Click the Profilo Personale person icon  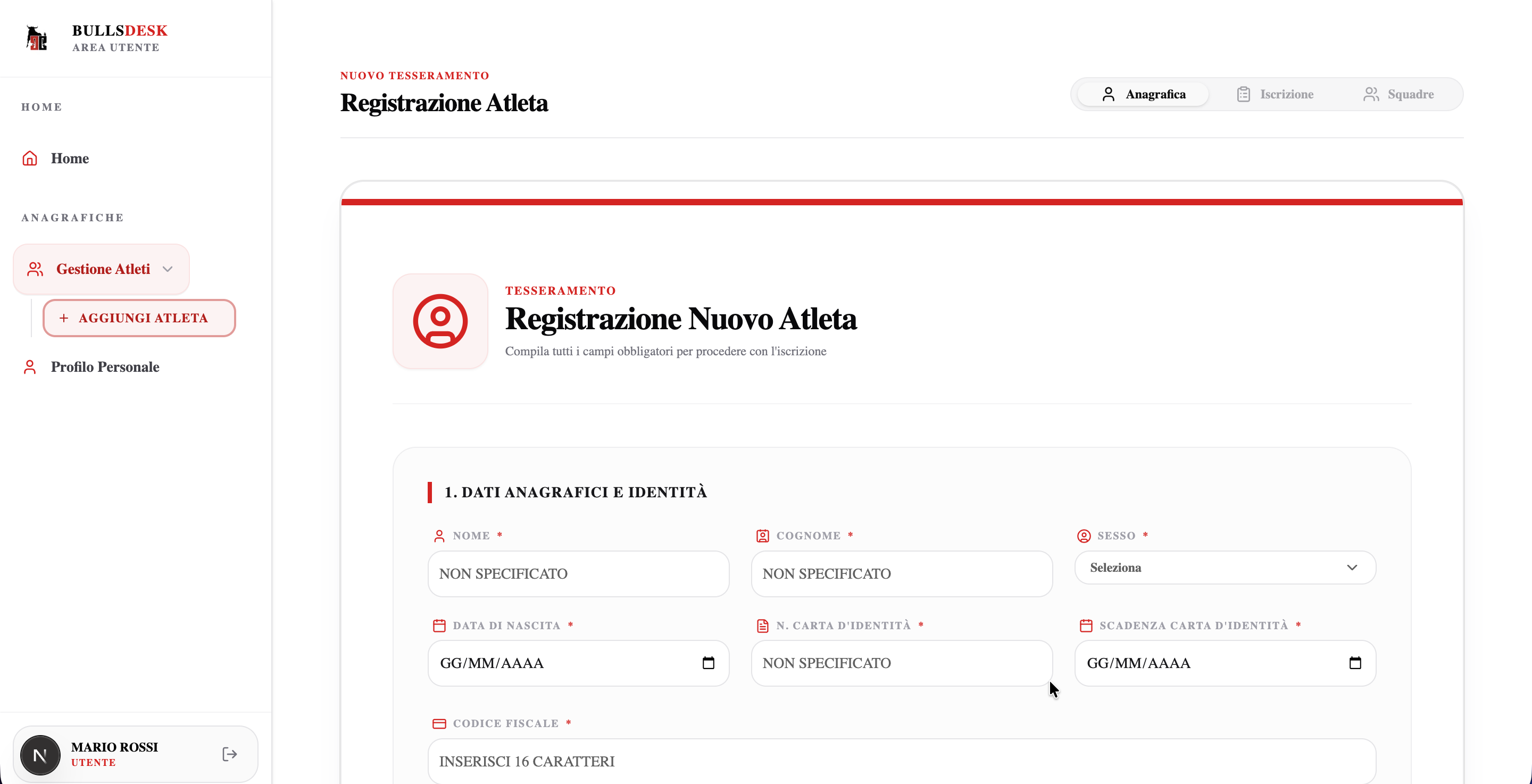[x=30, y=367]
